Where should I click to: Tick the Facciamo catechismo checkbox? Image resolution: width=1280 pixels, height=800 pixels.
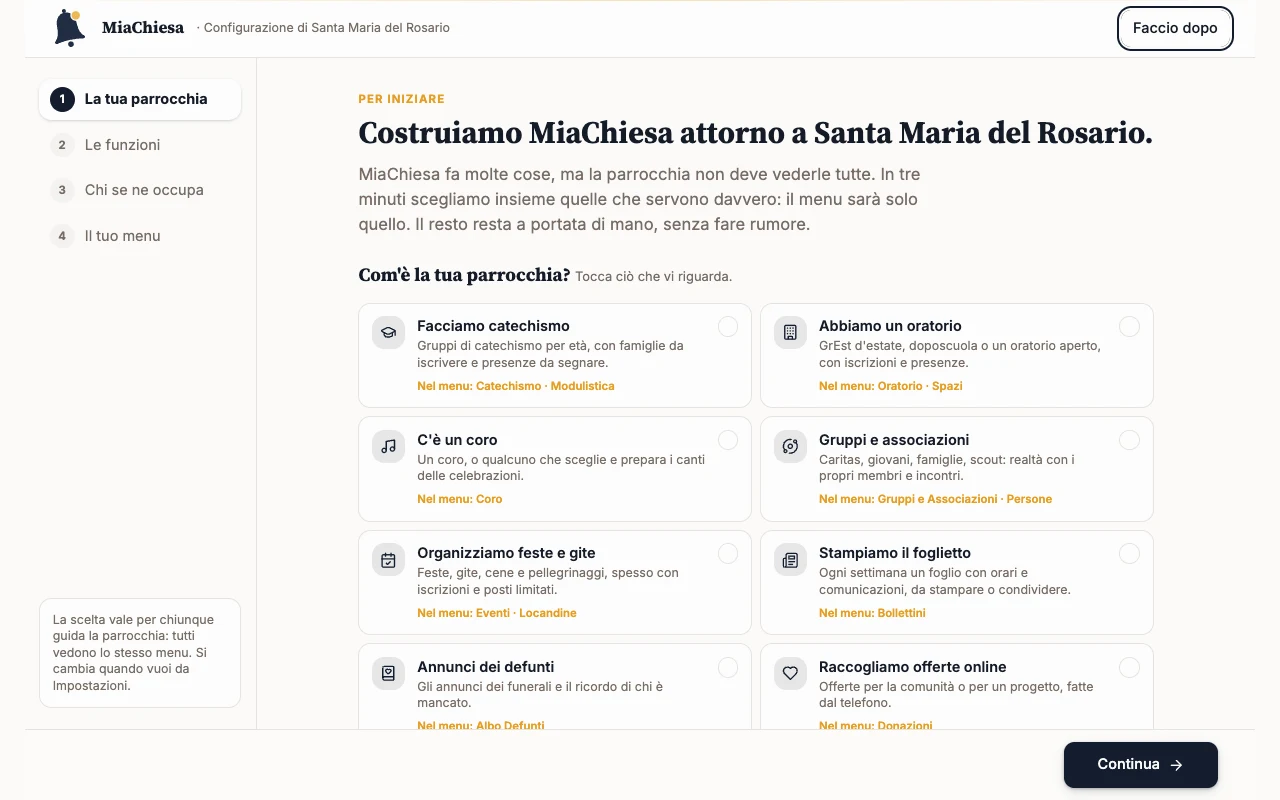[x=728, y=327]
